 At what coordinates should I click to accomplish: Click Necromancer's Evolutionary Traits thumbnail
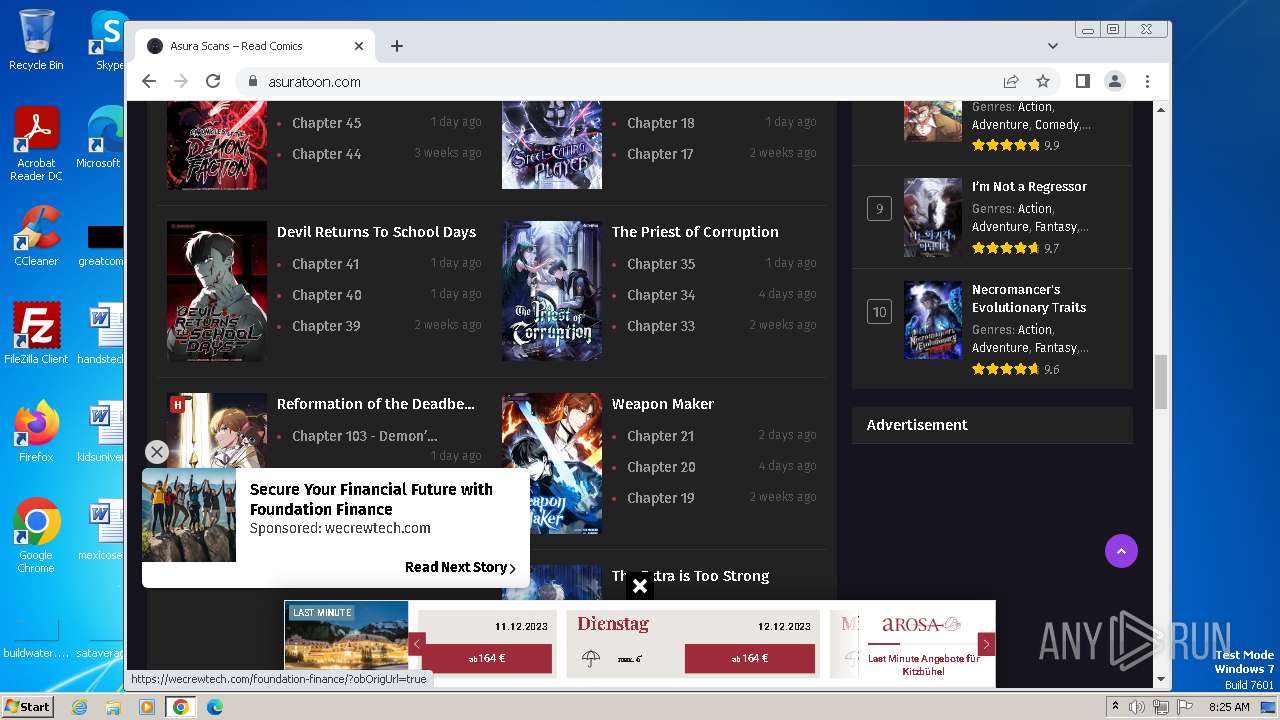point(933,320)
